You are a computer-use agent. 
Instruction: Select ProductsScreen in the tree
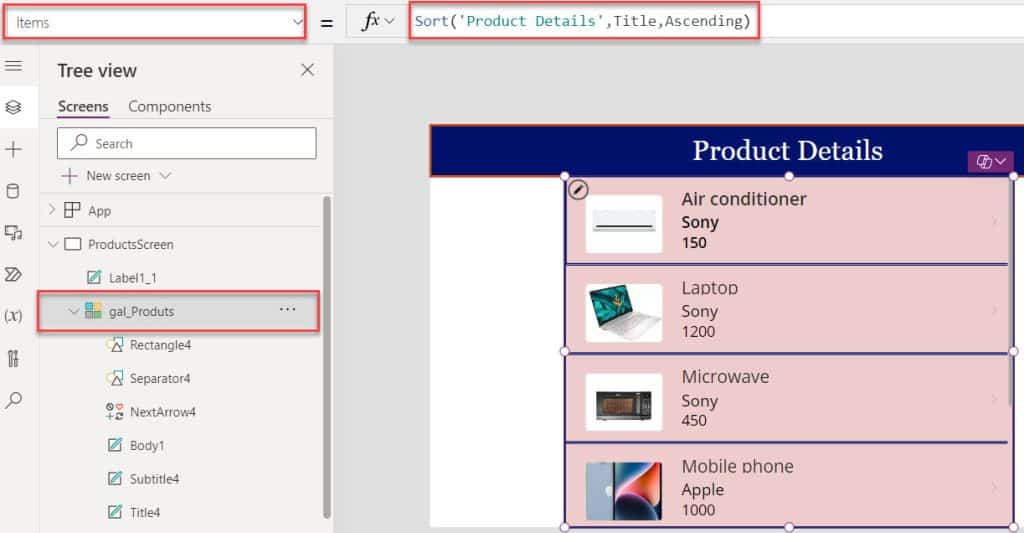pyautogui.click(x=131, y=244)
